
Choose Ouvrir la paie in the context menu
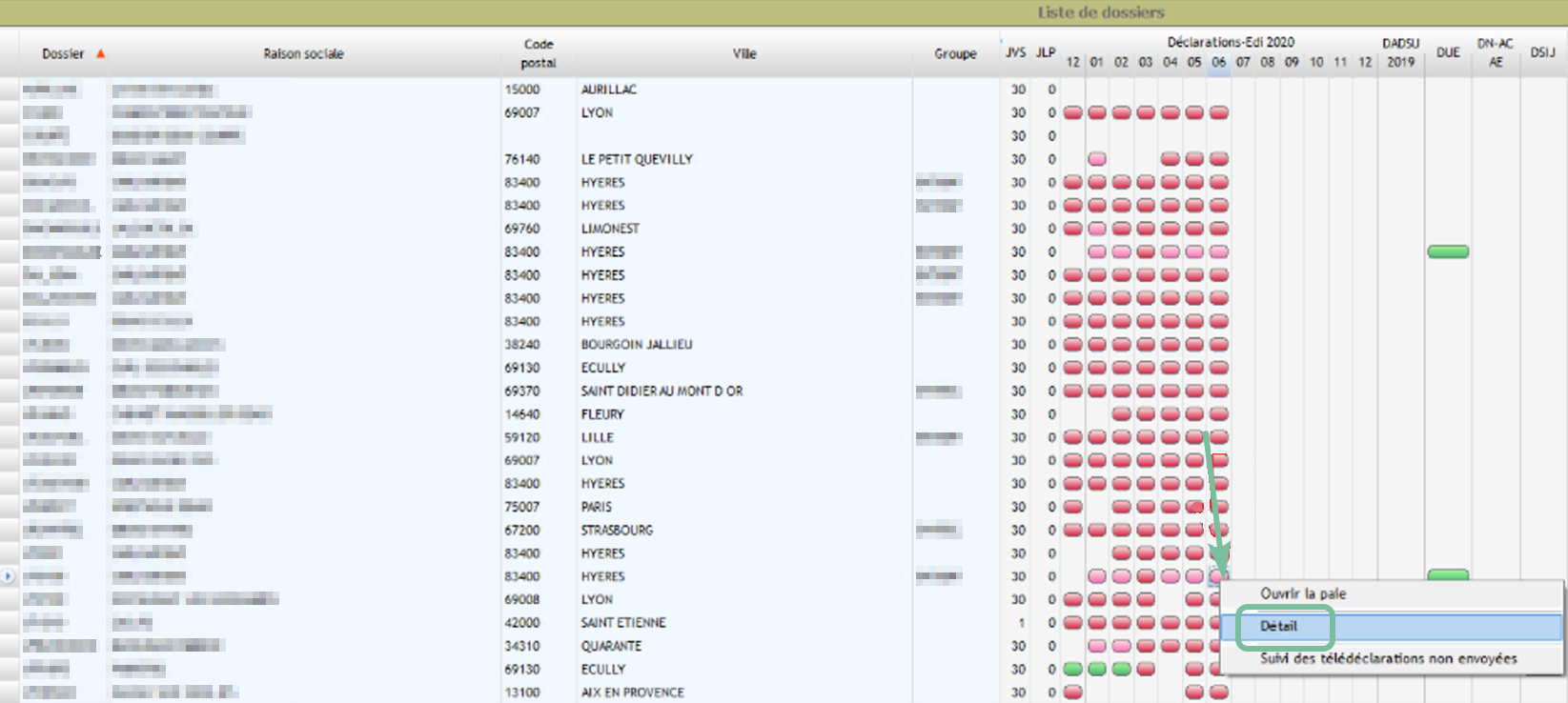1303,593
